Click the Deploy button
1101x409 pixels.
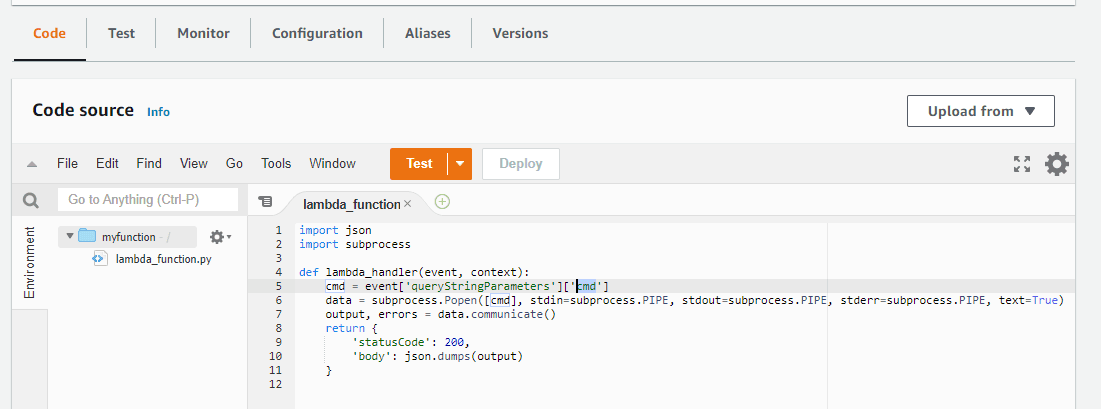(x=520, y=164)
